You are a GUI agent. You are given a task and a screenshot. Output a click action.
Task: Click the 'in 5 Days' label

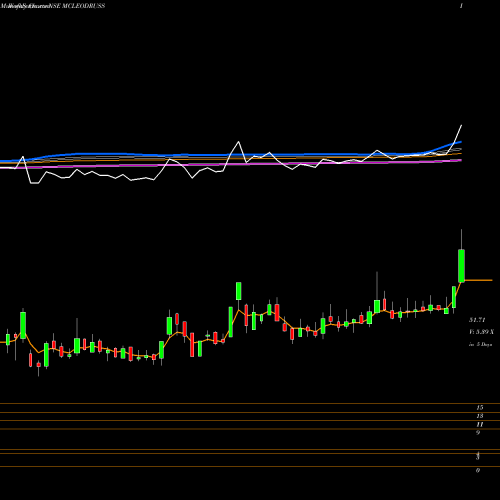click(x=481, y=344)
